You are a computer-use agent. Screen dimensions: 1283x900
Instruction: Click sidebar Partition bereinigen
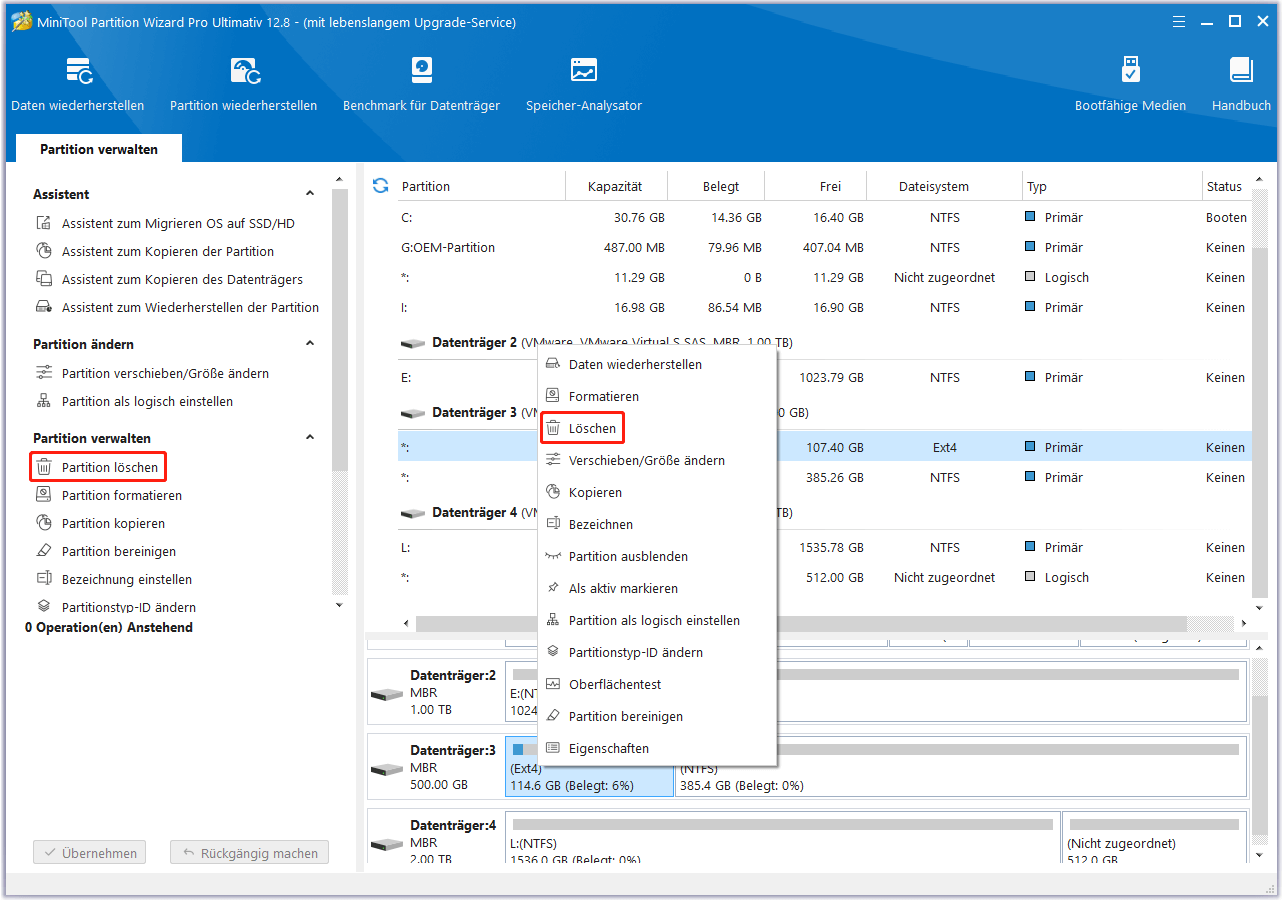106,552
